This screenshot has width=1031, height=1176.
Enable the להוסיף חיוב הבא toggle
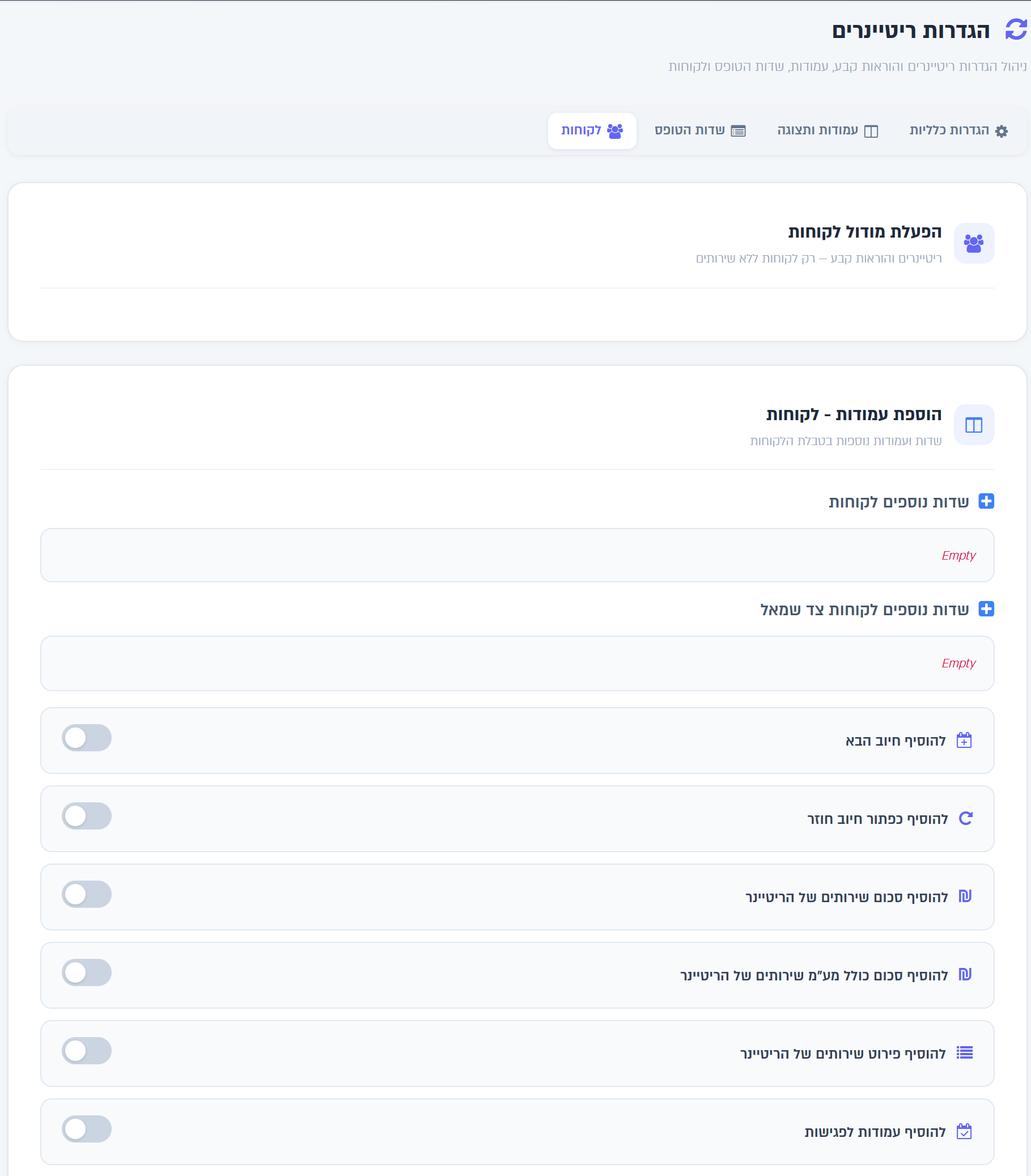click(x=87, y=738)
